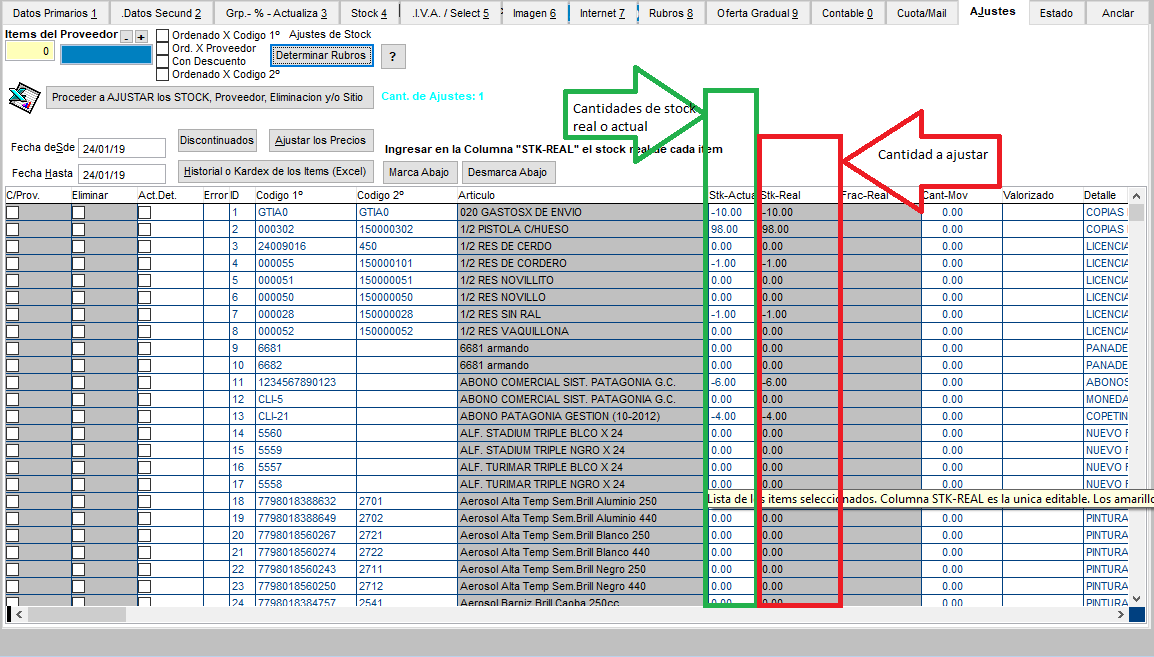Image resolution: width=1154 pixels, height=657 pixels.
Task: Open help with the question mark button
Action: (x=394, y=57)
